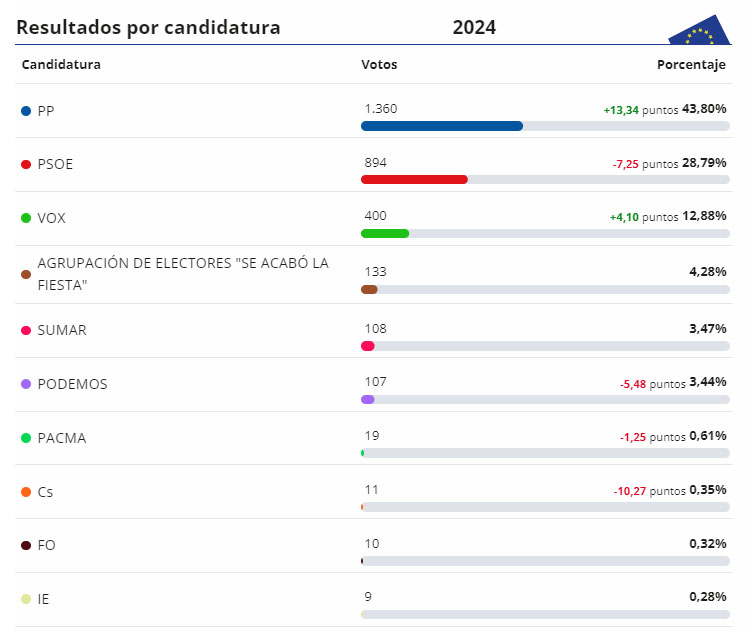This screenshot has width=749, height=632.
Task: Click the red PSOE party dot
Action: pos(26,165)
